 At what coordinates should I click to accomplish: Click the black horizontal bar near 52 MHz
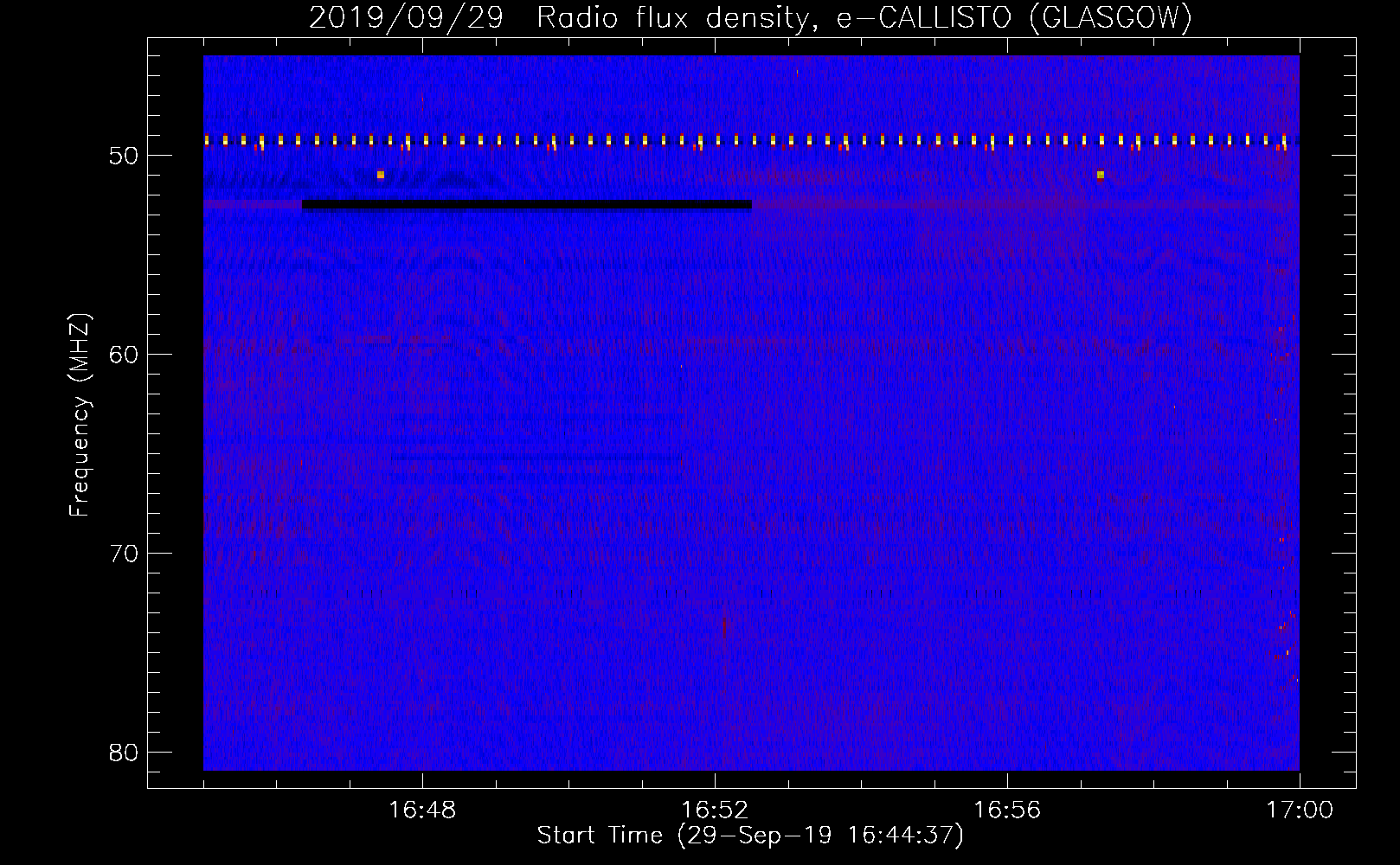tap(527, 205)
